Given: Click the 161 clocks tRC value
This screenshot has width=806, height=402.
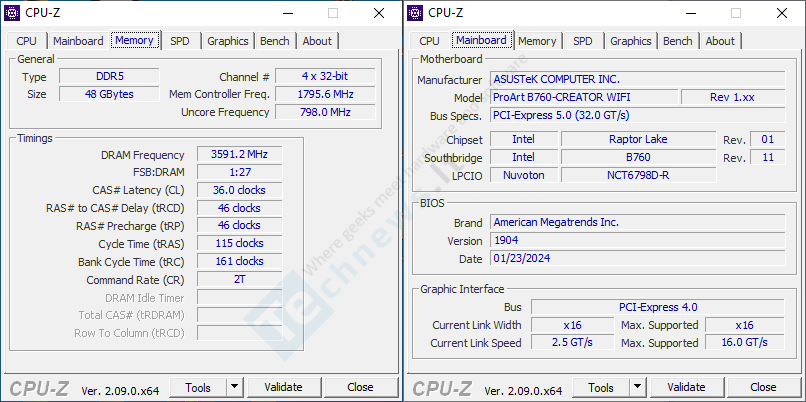Looking at the screenshot, I should [240, 261].
